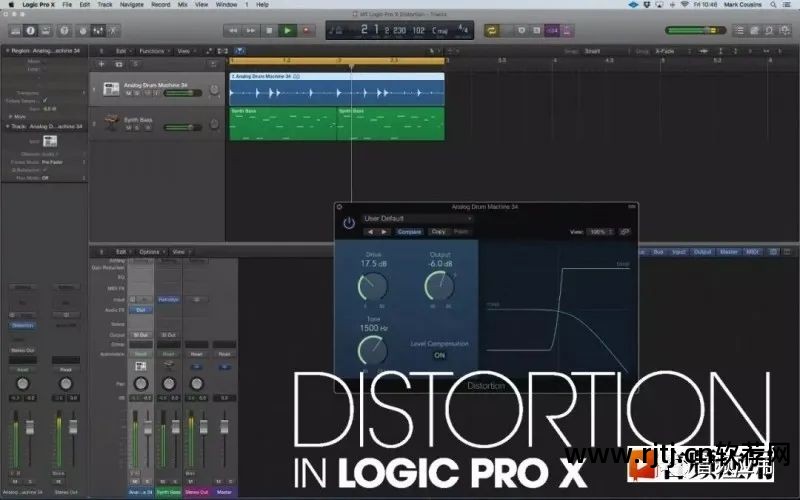This screenshot has width=800, height=500.
Task: Toggle the purple Count-in button
Action: [x=552, y=31]
